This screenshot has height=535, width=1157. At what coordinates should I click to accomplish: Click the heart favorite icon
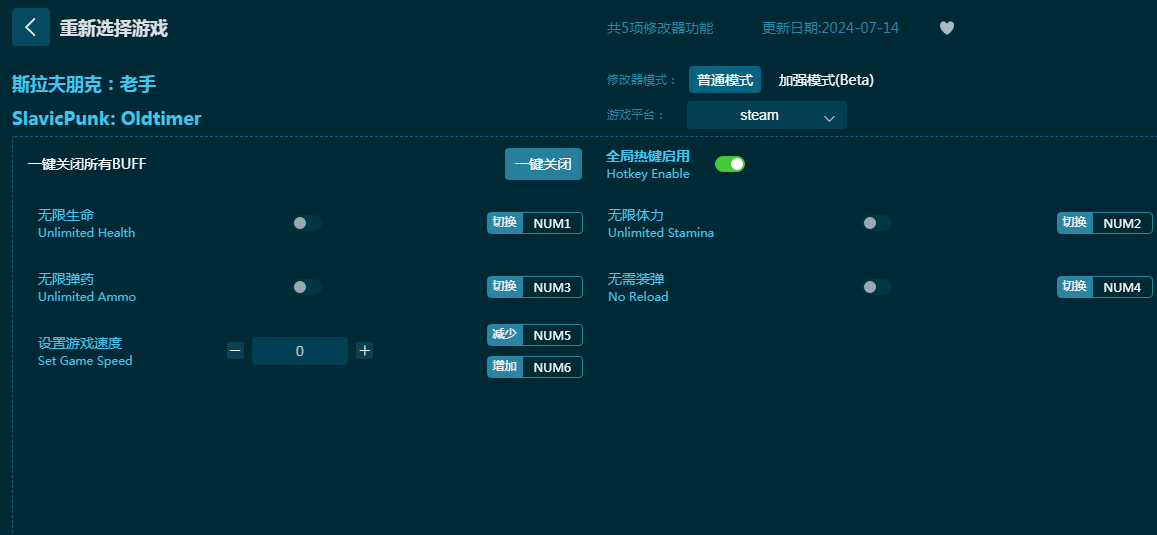click(x=947, y=28)
